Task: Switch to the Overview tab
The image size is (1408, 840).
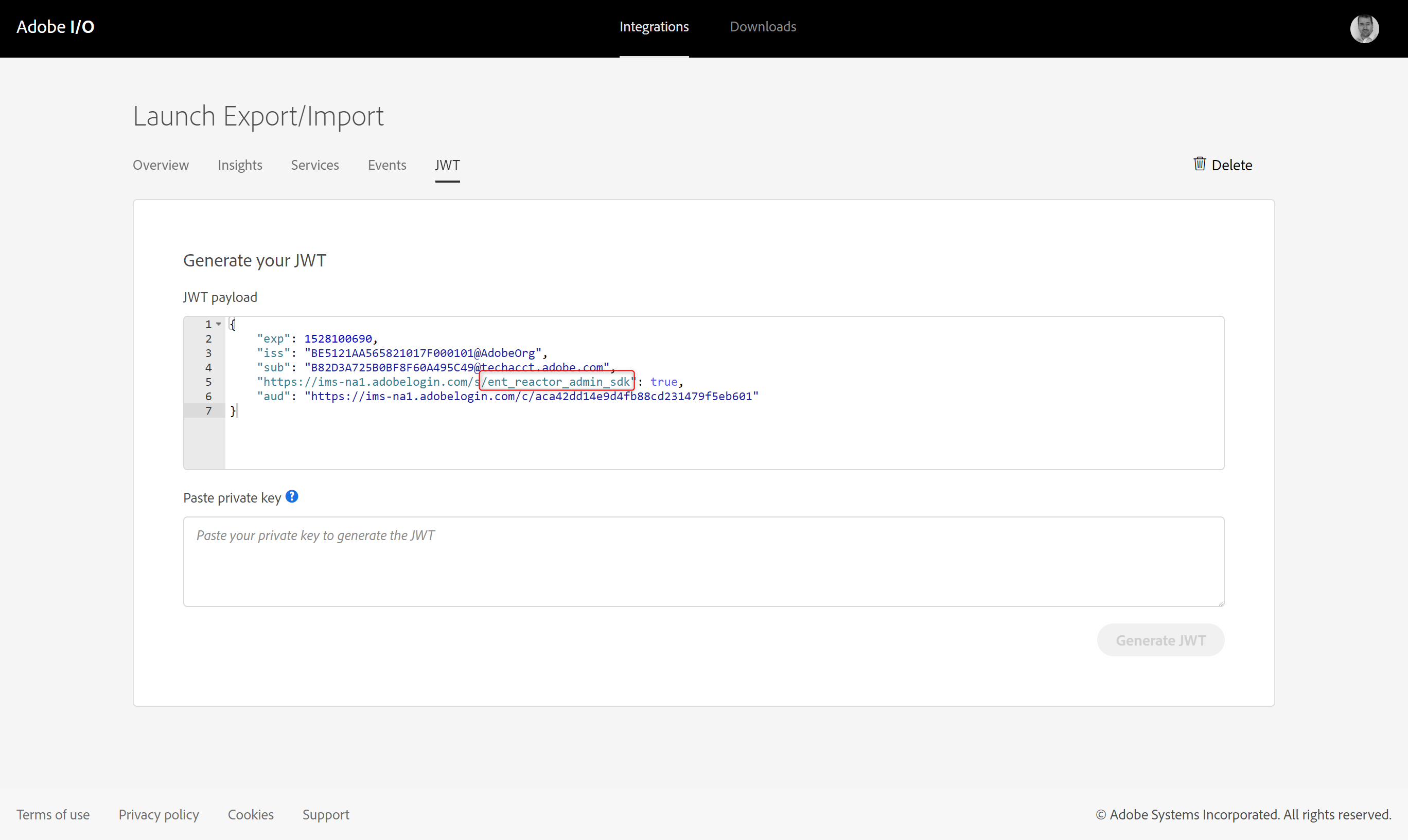Action: point(161,165)
